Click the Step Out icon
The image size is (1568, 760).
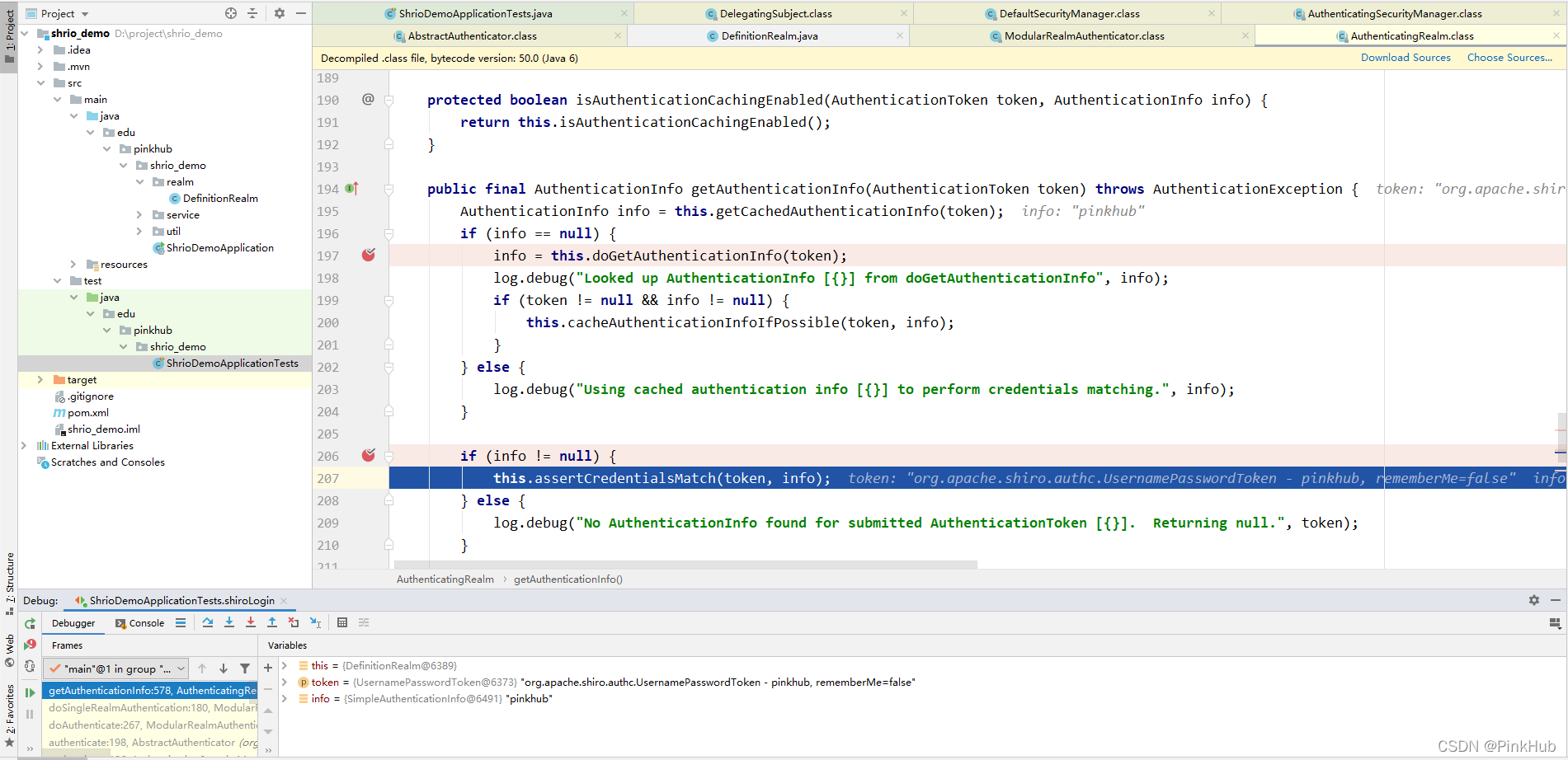coord(272,623)
